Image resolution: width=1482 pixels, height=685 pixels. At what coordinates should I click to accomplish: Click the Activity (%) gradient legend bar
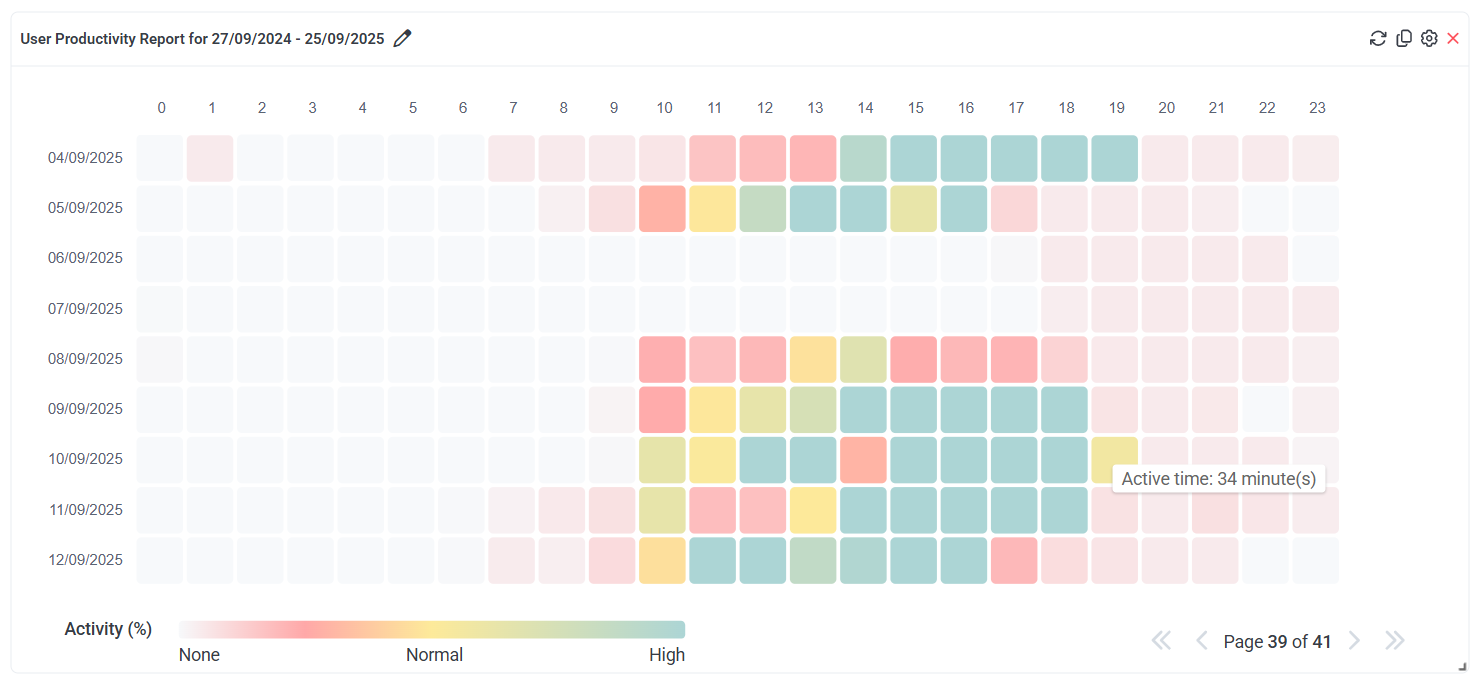coord(432,629)
